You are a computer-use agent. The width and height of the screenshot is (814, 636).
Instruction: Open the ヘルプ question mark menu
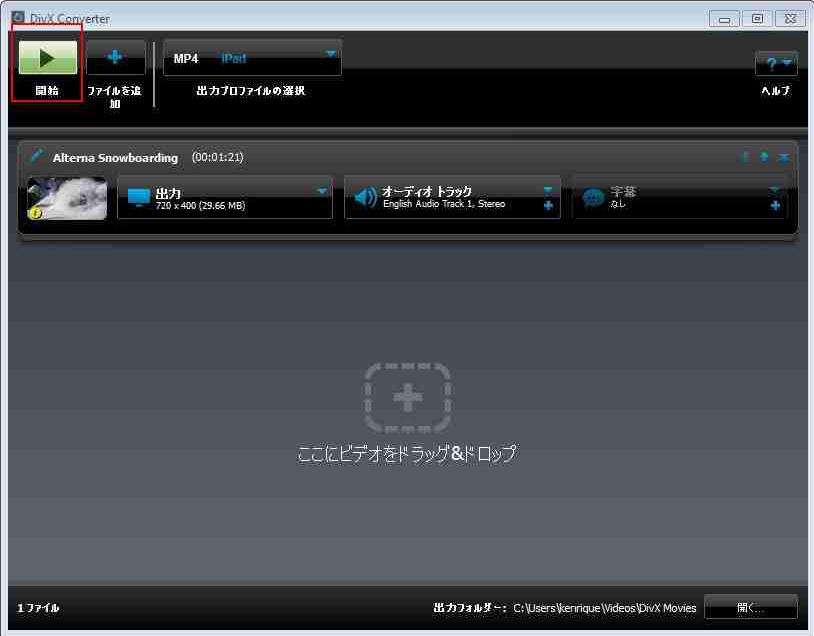[x=776, y=63]
